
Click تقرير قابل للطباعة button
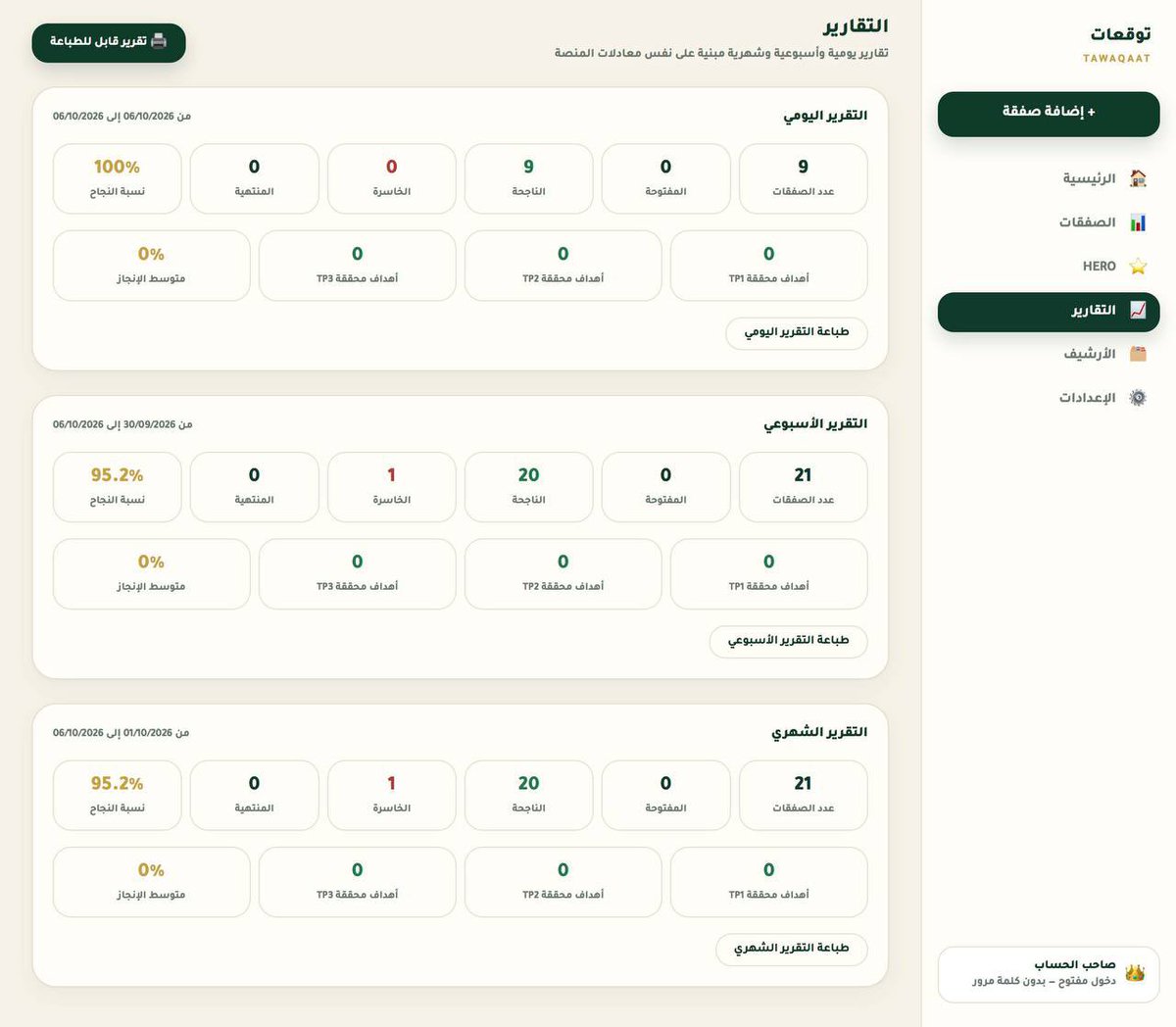point(109,42)
